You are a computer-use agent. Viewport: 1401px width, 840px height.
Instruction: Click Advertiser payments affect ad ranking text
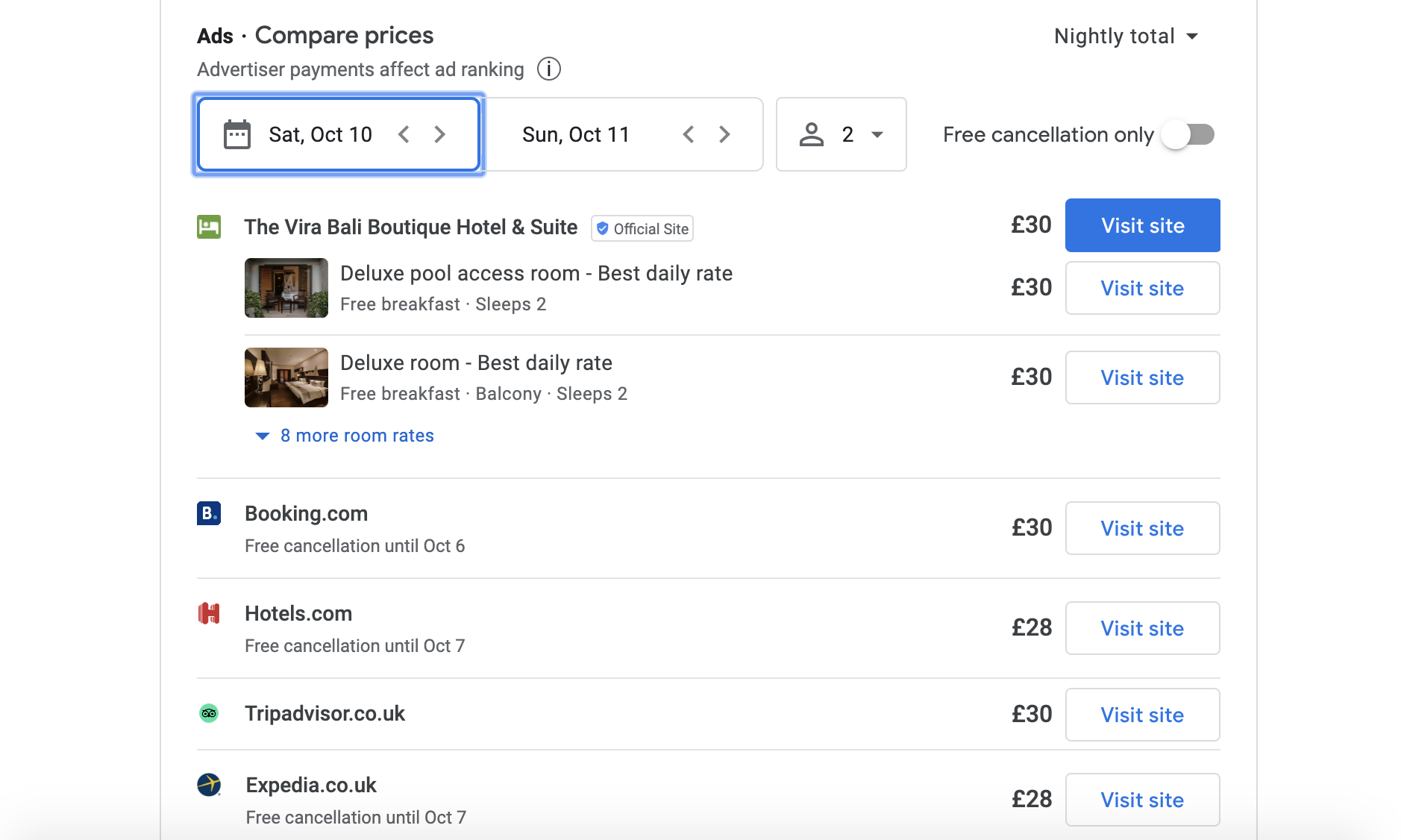click(360, 69)
